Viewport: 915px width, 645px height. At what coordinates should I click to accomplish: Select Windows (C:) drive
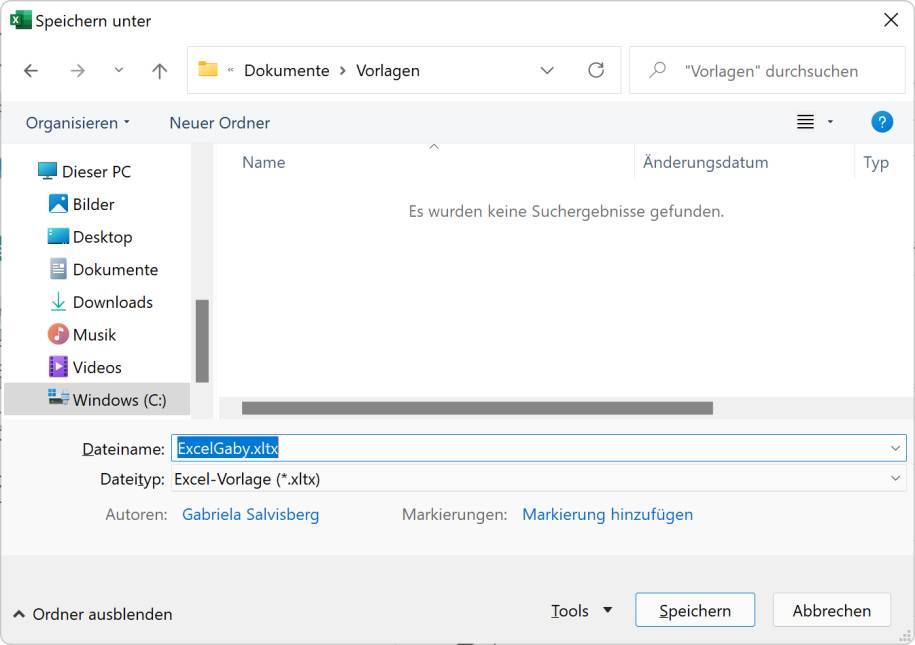tap(118, 400)
